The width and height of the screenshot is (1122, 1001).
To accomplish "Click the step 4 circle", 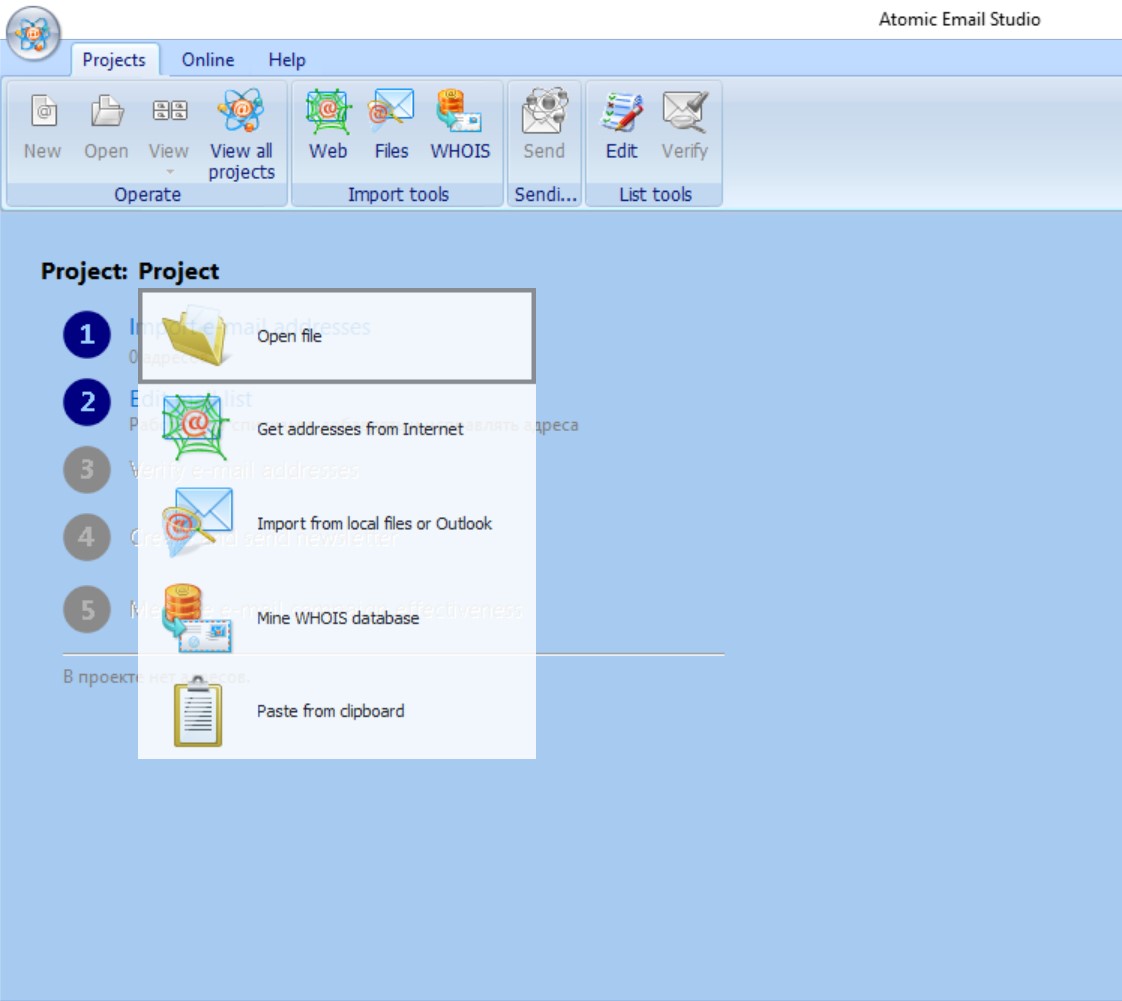I will click(x=87, y=537).
